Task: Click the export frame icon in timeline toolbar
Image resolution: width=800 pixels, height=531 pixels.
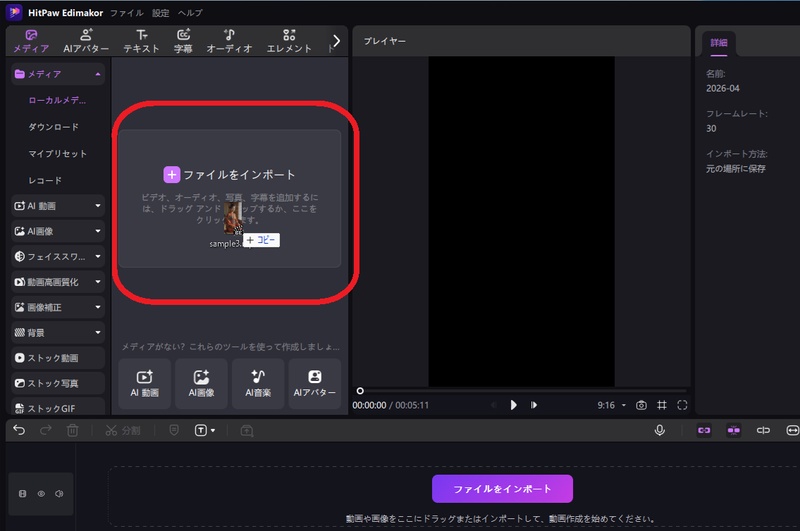Action: pos(247,431)
